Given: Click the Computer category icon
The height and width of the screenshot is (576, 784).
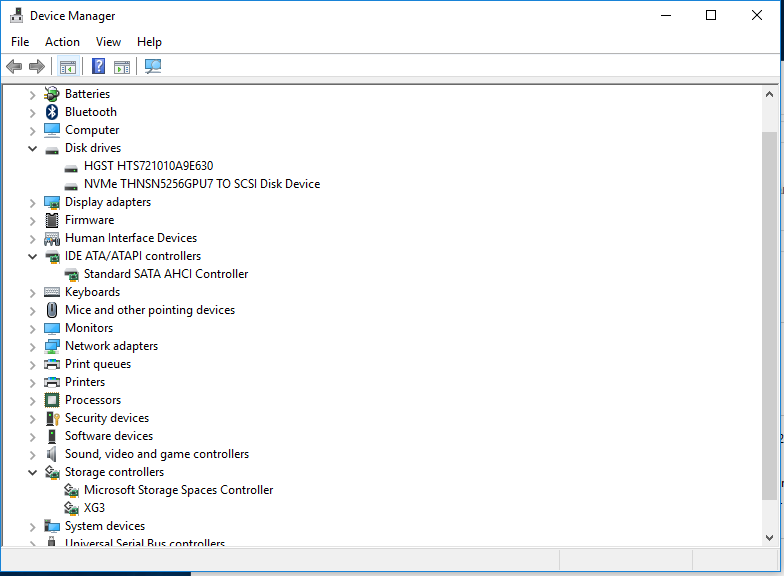Looking at the screenshot, I should 52,130.
